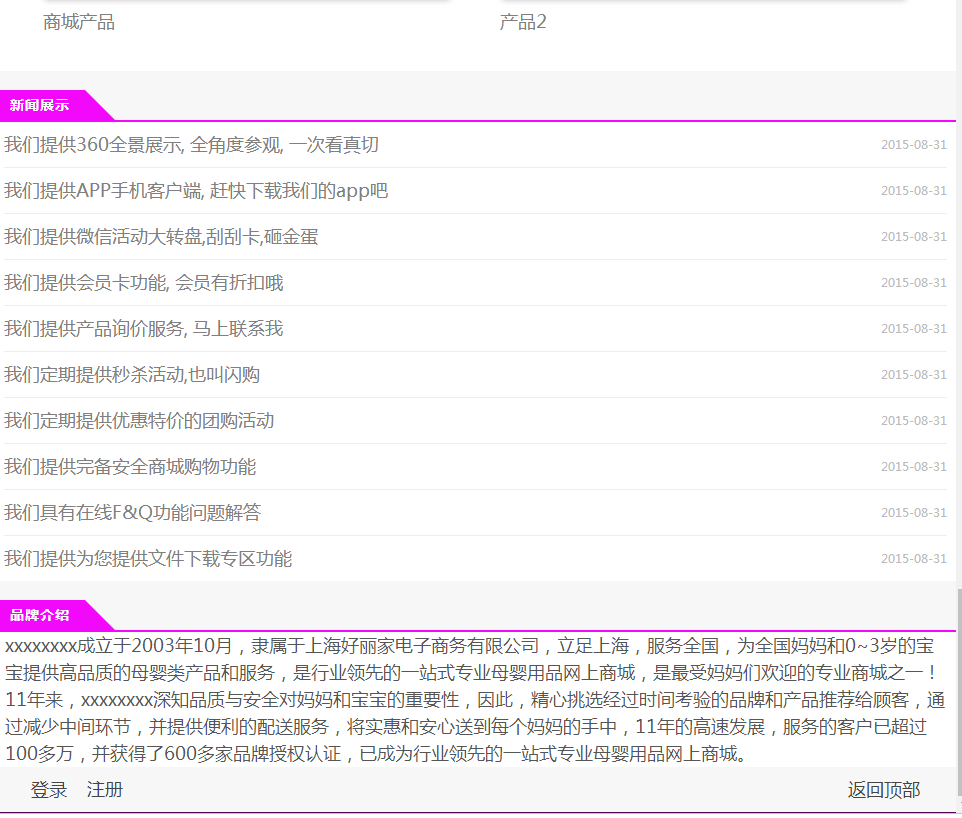Click the 登录 link in footer

pyautogui.click(x=49, y=790)
